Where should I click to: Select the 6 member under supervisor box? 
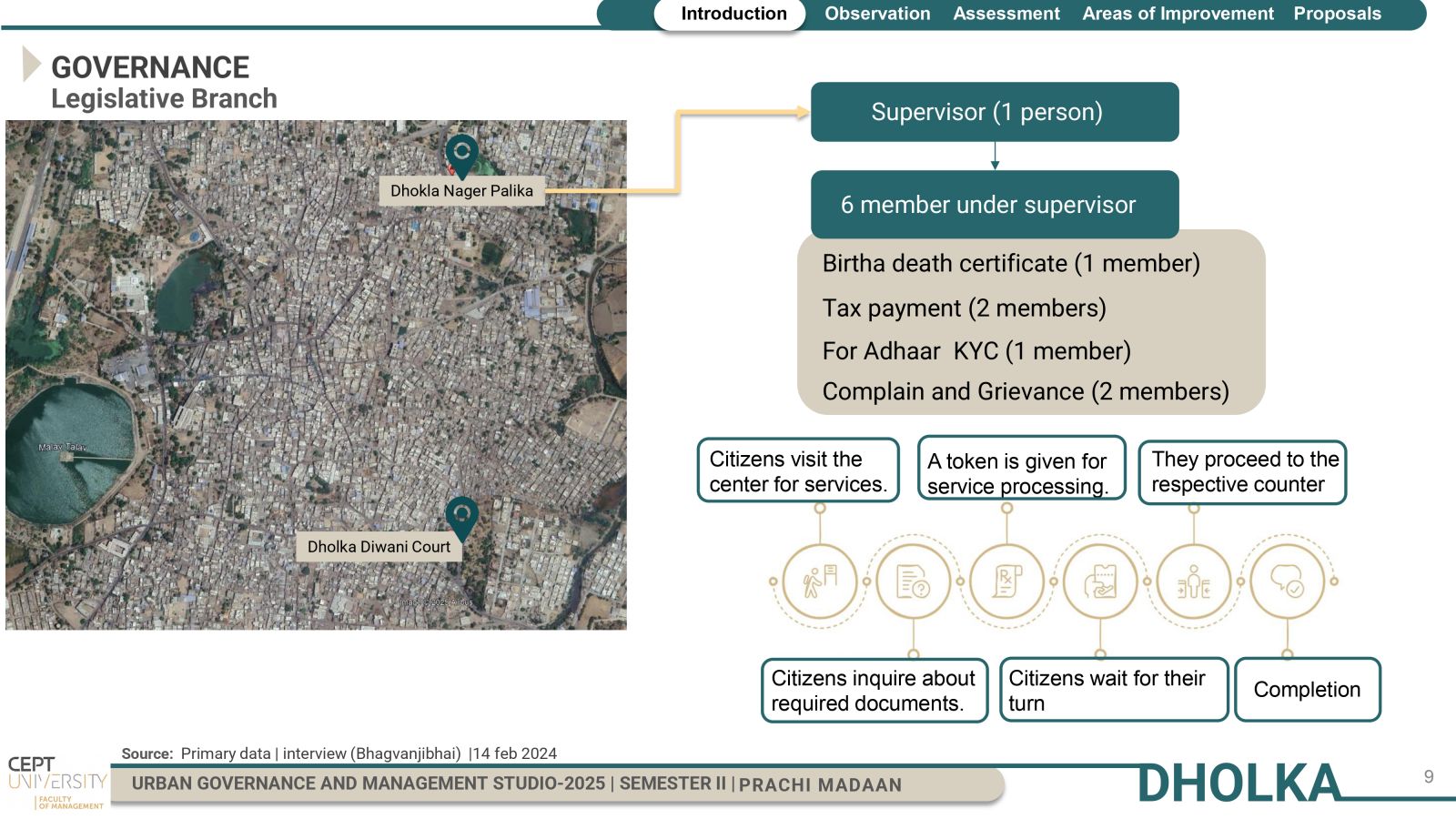pyautogui.click(x=995, y=205)
